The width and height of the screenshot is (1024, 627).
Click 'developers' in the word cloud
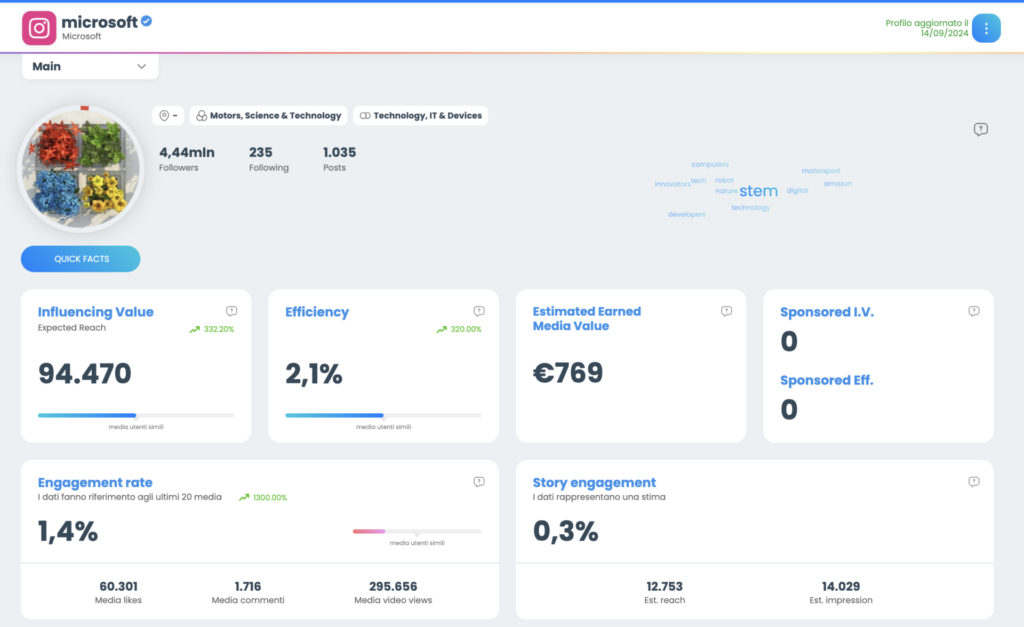pos(686,214)
